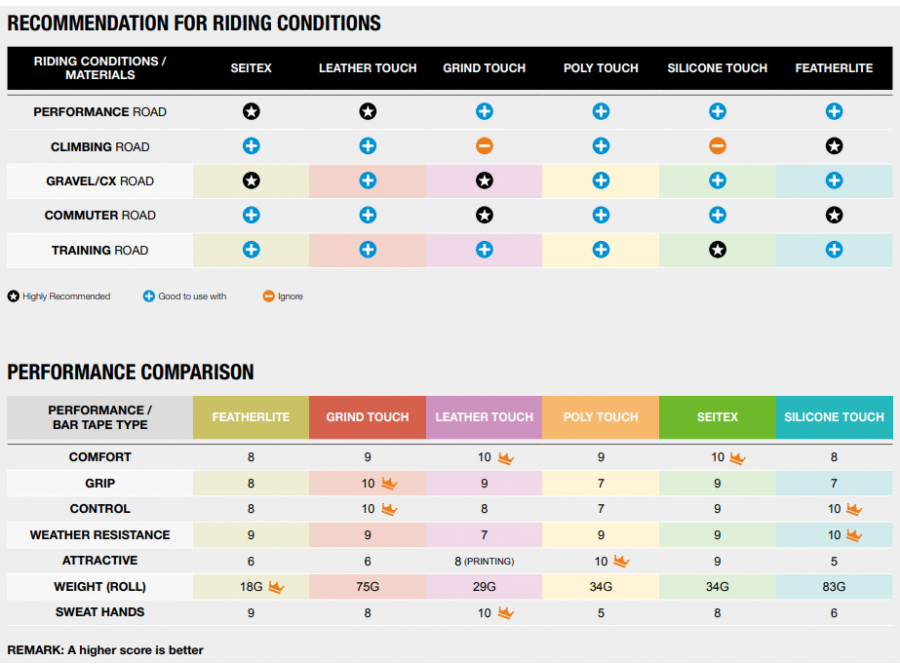This screenshot has width=900, height=670.
Task: Click the 8 (Printing) cell under Leather Touch
Action: 484,561
